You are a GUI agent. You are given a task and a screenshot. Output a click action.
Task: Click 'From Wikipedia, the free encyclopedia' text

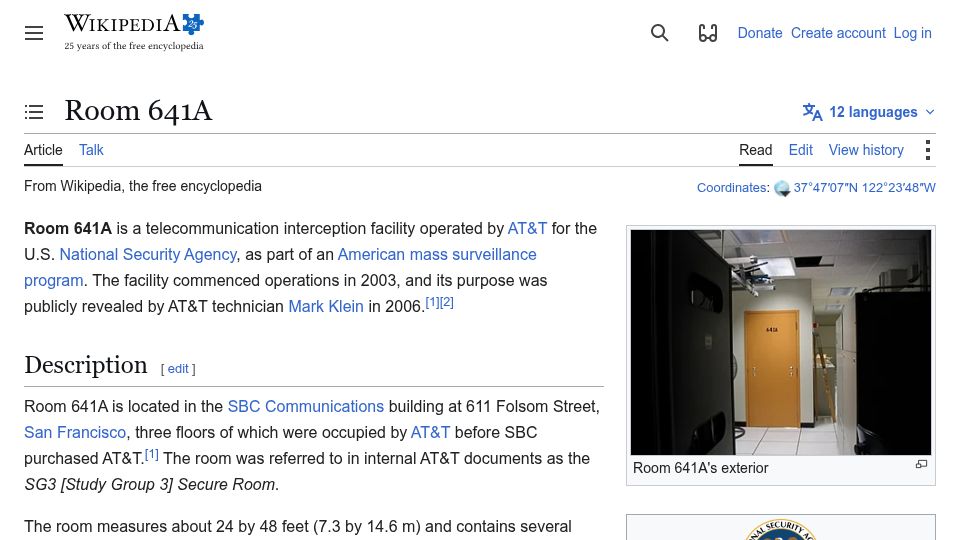coord(143,186)
